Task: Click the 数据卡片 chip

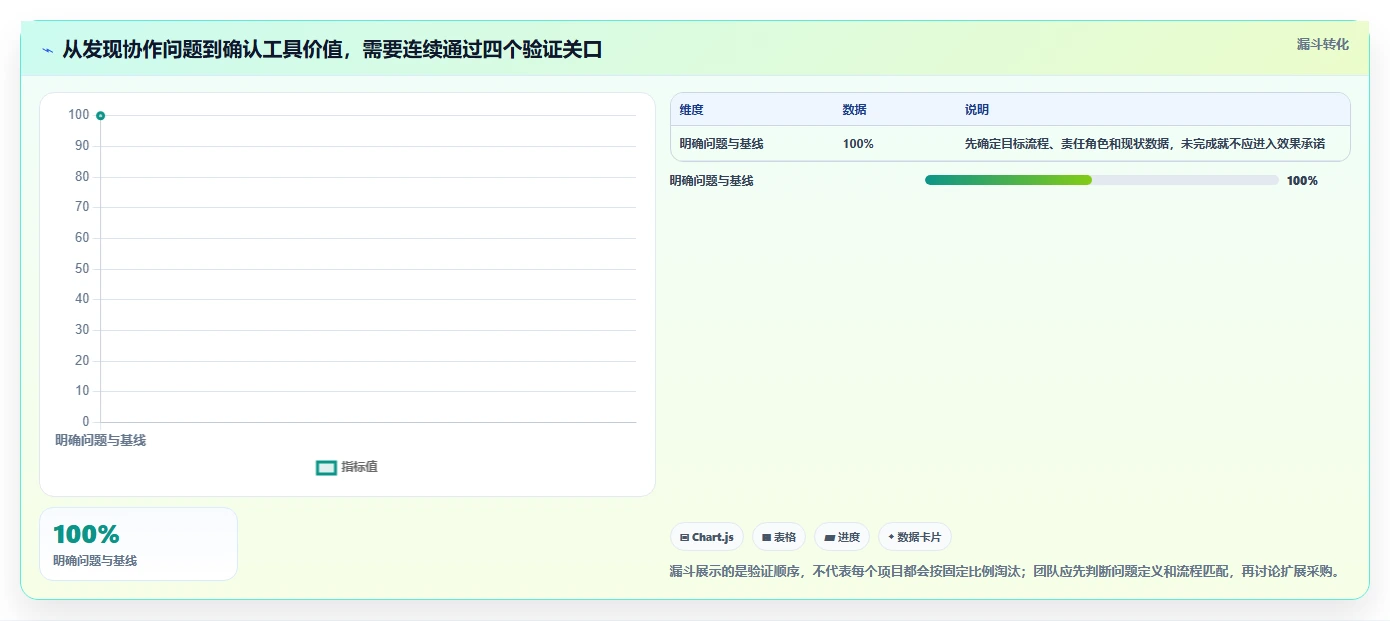Action: point(915,537)
